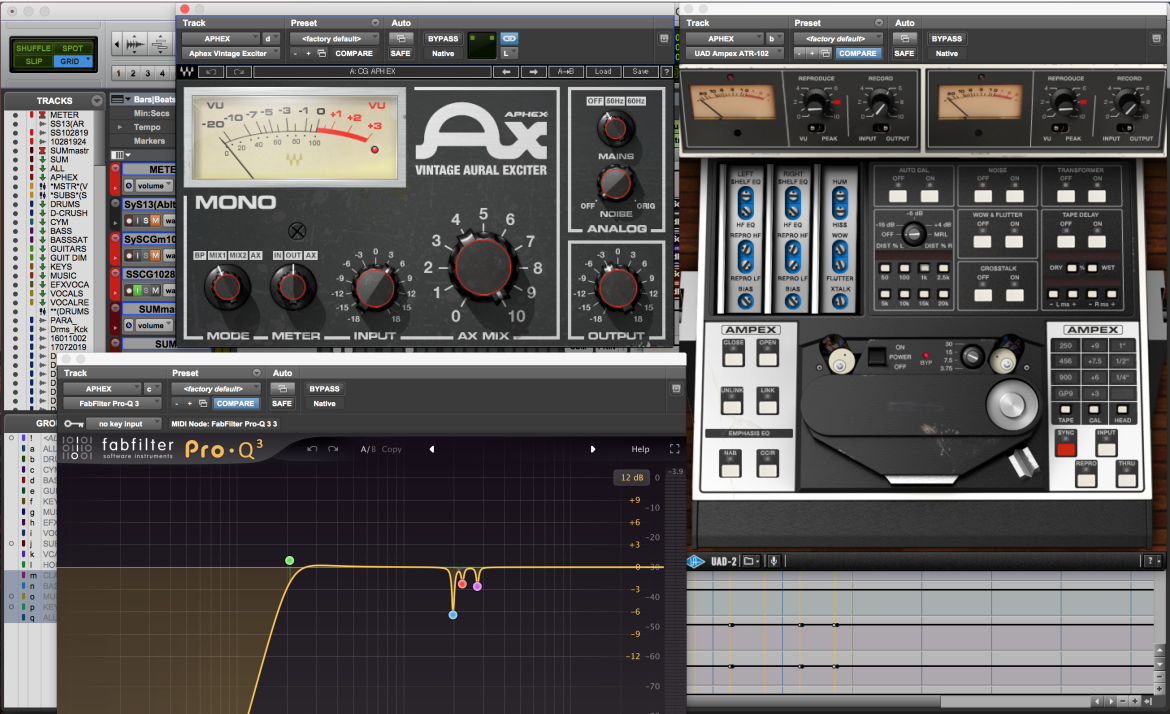Click the FabFilter Pro-Q fullscreen icon
The height and width of the screenshot is (714, 1170).
coord(675,448)
